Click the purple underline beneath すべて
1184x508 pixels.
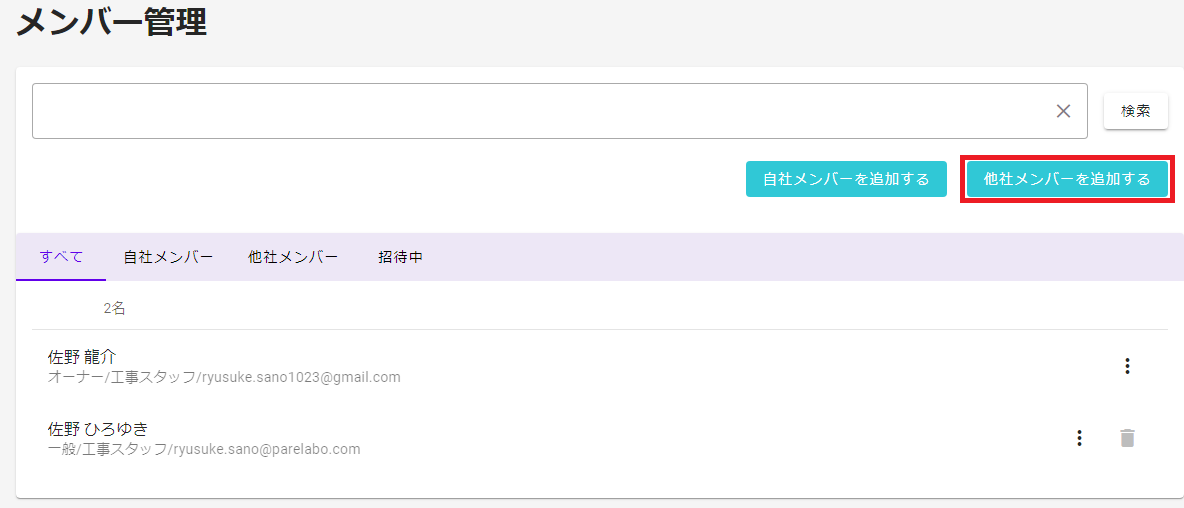pos(61,279)
